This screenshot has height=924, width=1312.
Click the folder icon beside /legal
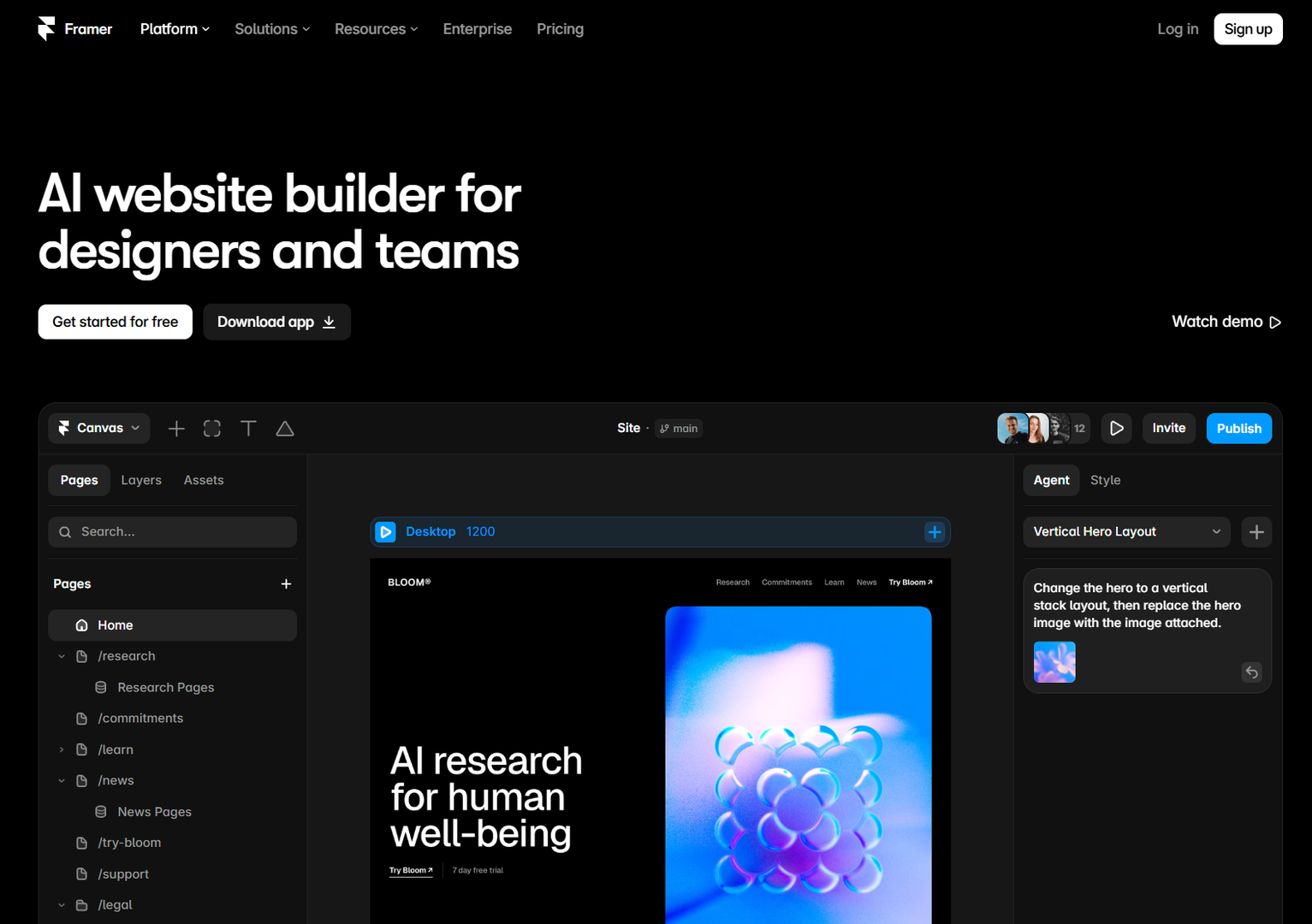(x=82, y=905)
